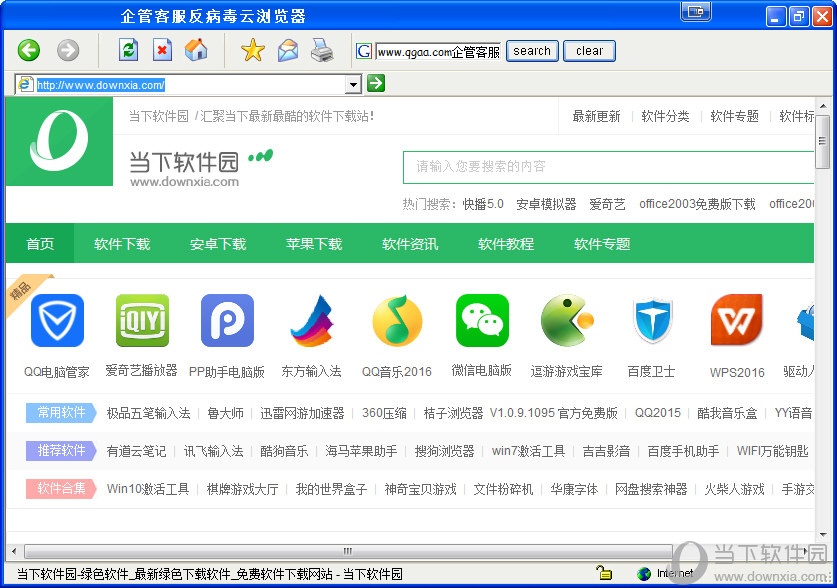Open the 最新更新 top link
The image size is (837, 588).
[596, 116]
